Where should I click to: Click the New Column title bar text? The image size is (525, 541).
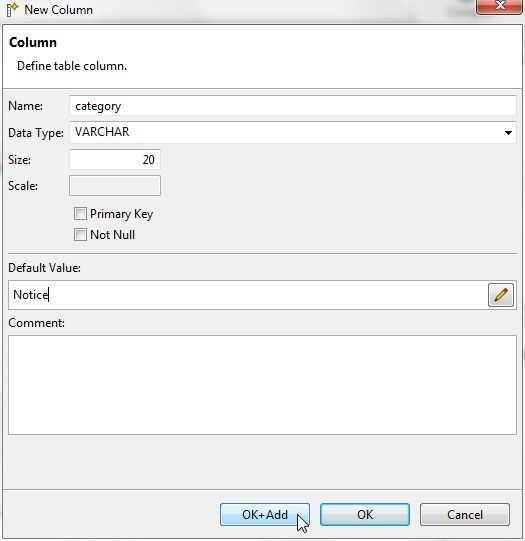[x=58, y=10]
